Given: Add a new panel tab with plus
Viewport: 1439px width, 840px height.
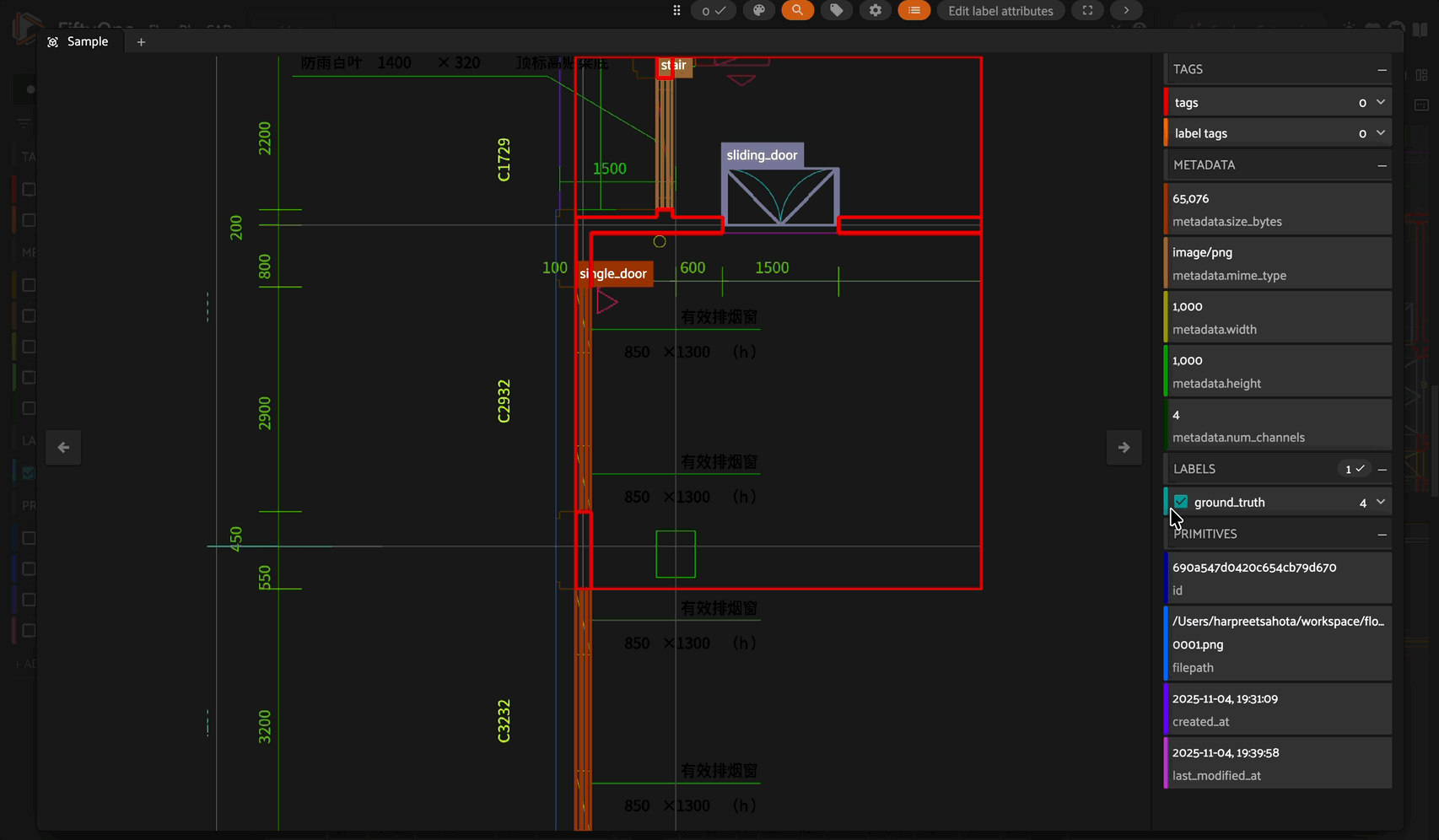Looking at the screenshot, I should point(141,42).
